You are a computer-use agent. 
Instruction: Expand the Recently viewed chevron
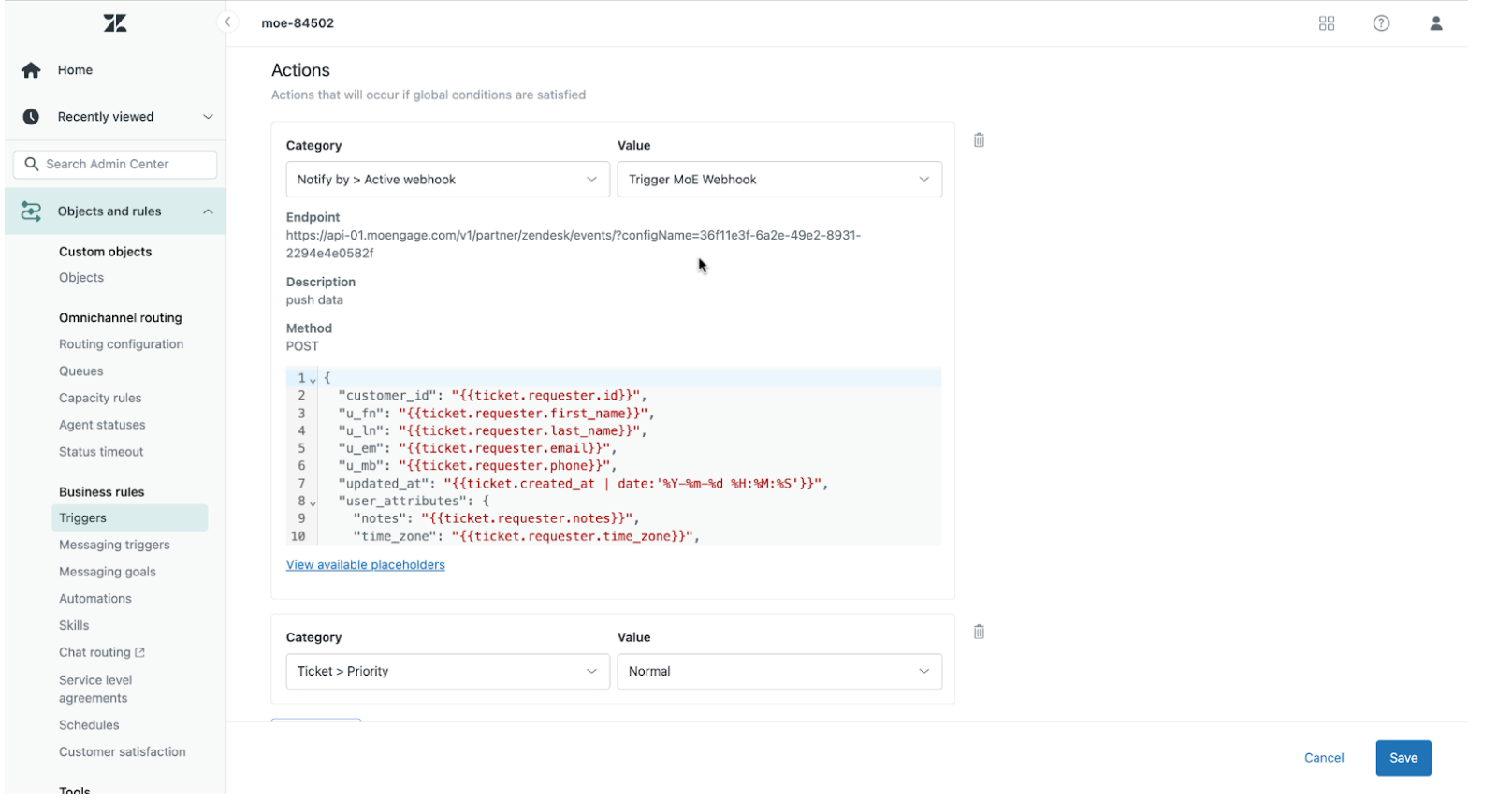point(208,117)
